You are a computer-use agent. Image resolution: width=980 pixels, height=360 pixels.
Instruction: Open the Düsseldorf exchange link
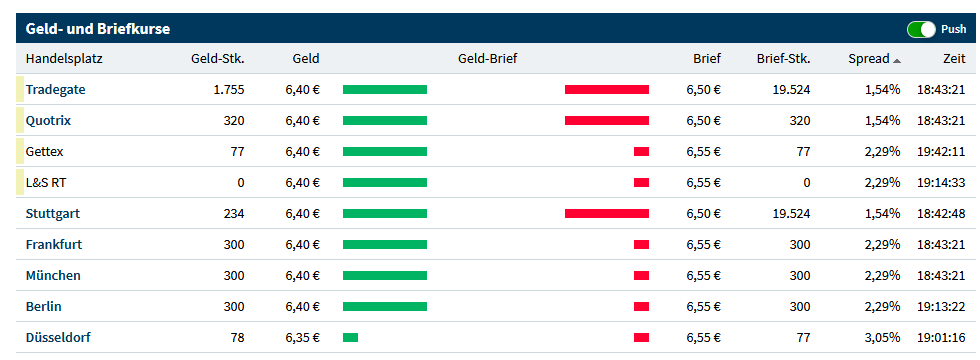(58, 338)
